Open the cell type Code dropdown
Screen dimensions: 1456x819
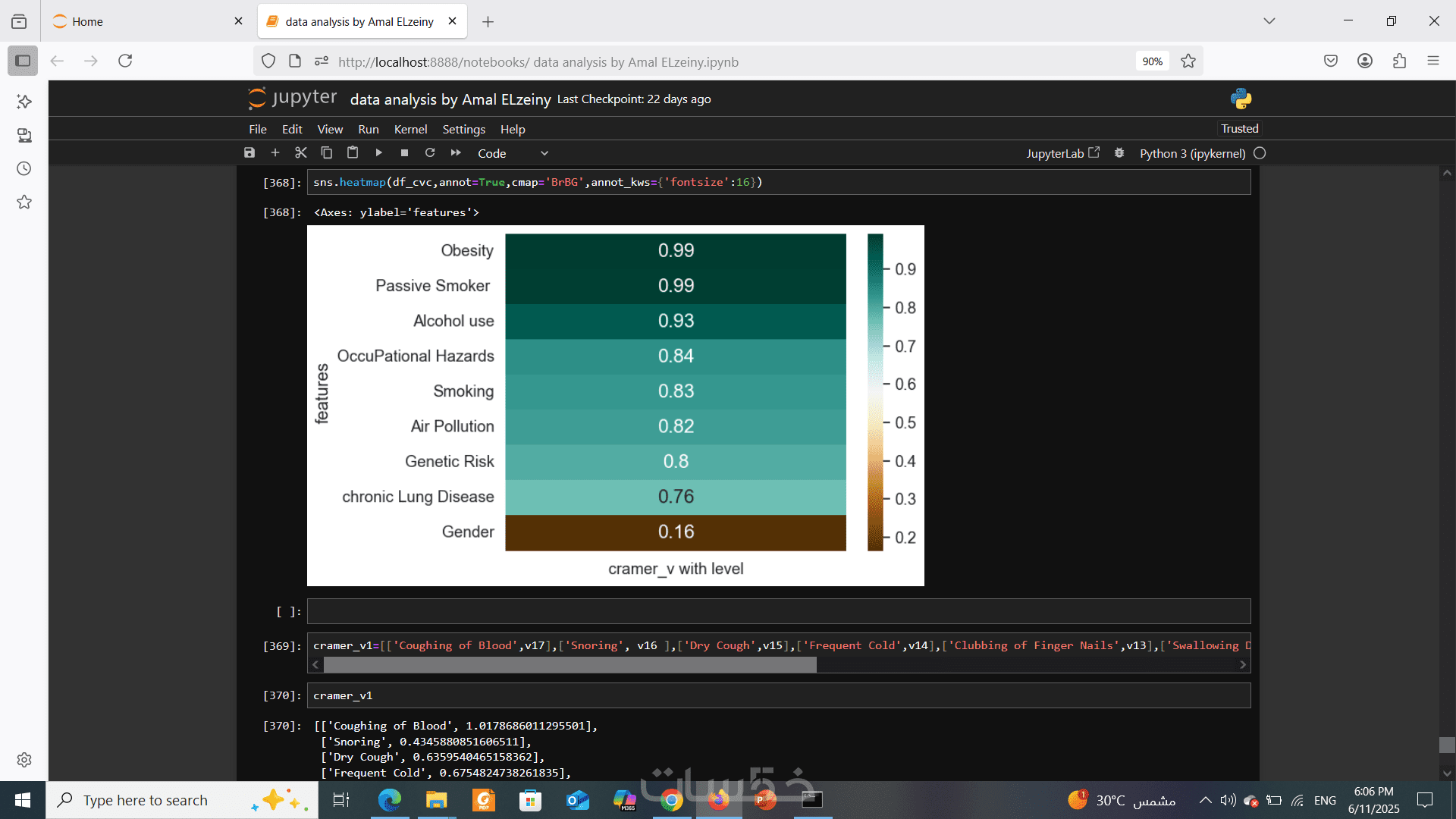(513, 153)
